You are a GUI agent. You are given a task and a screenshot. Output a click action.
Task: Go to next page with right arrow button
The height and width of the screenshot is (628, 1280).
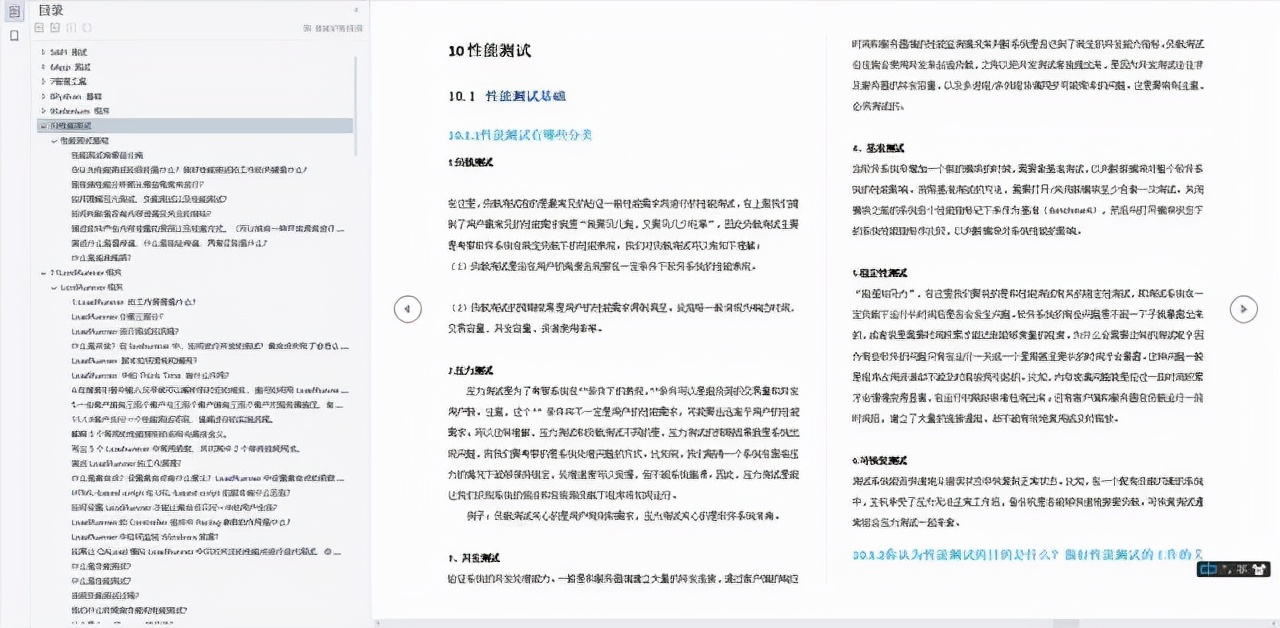[1243, 309]
